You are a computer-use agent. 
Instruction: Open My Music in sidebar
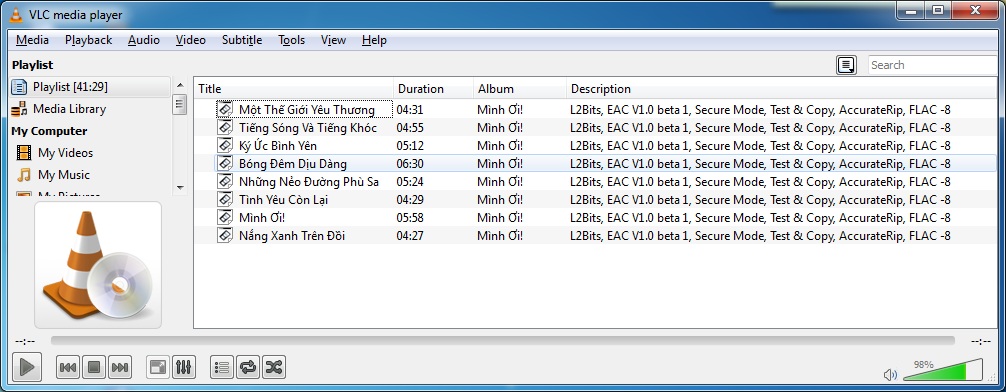(x=64, y=175)
